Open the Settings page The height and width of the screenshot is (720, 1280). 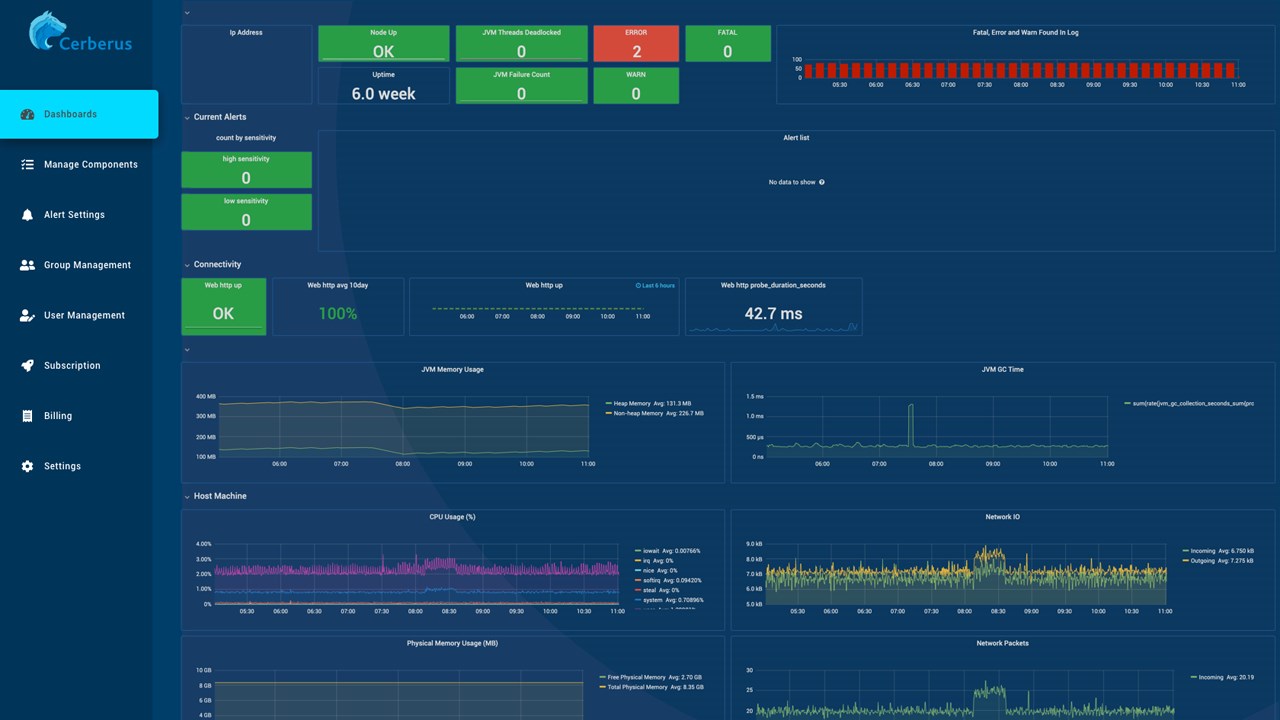[79, 466]
